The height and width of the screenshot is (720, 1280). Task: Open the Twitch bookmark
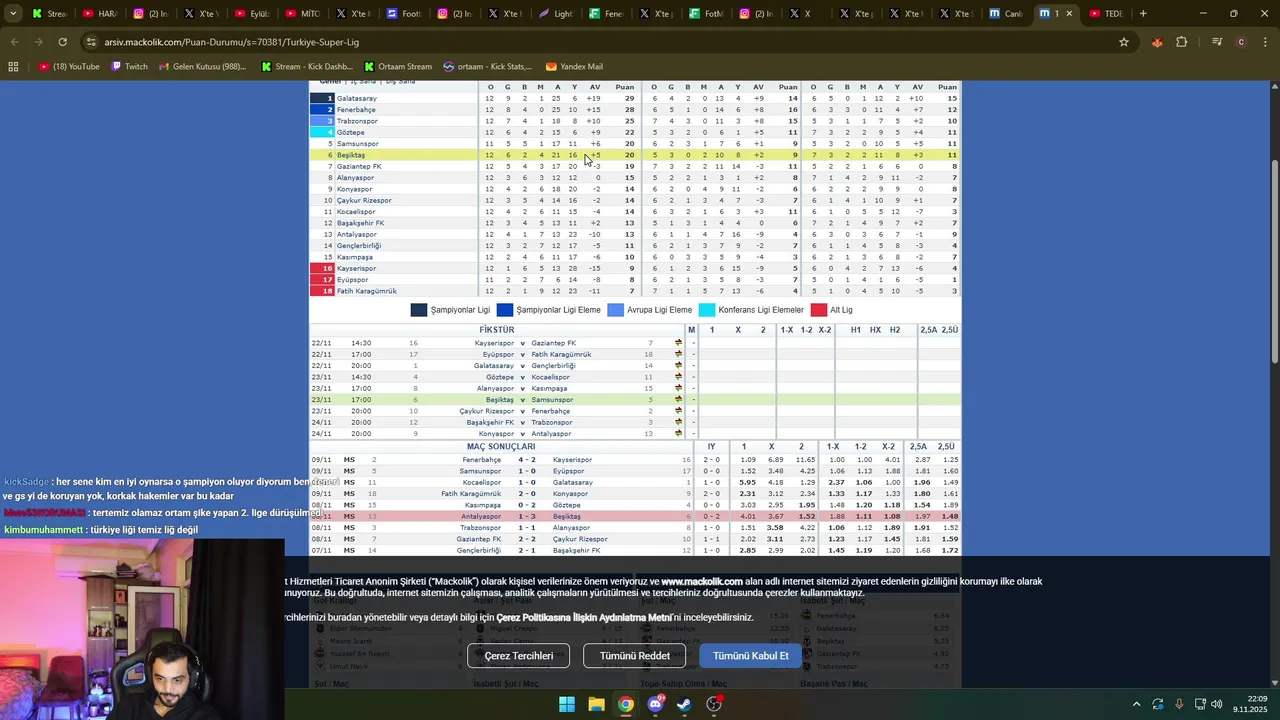(x=129, y=67)
